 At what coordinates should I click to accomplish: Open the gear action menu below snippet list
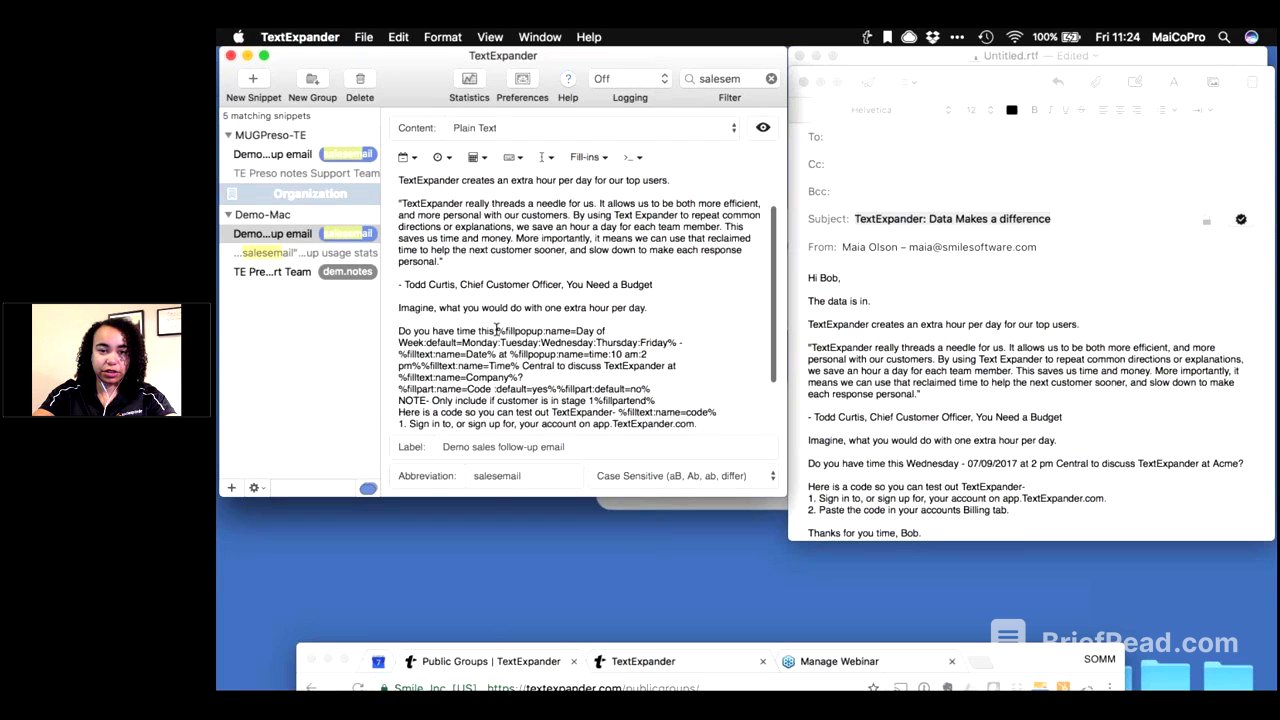point(256,488)
